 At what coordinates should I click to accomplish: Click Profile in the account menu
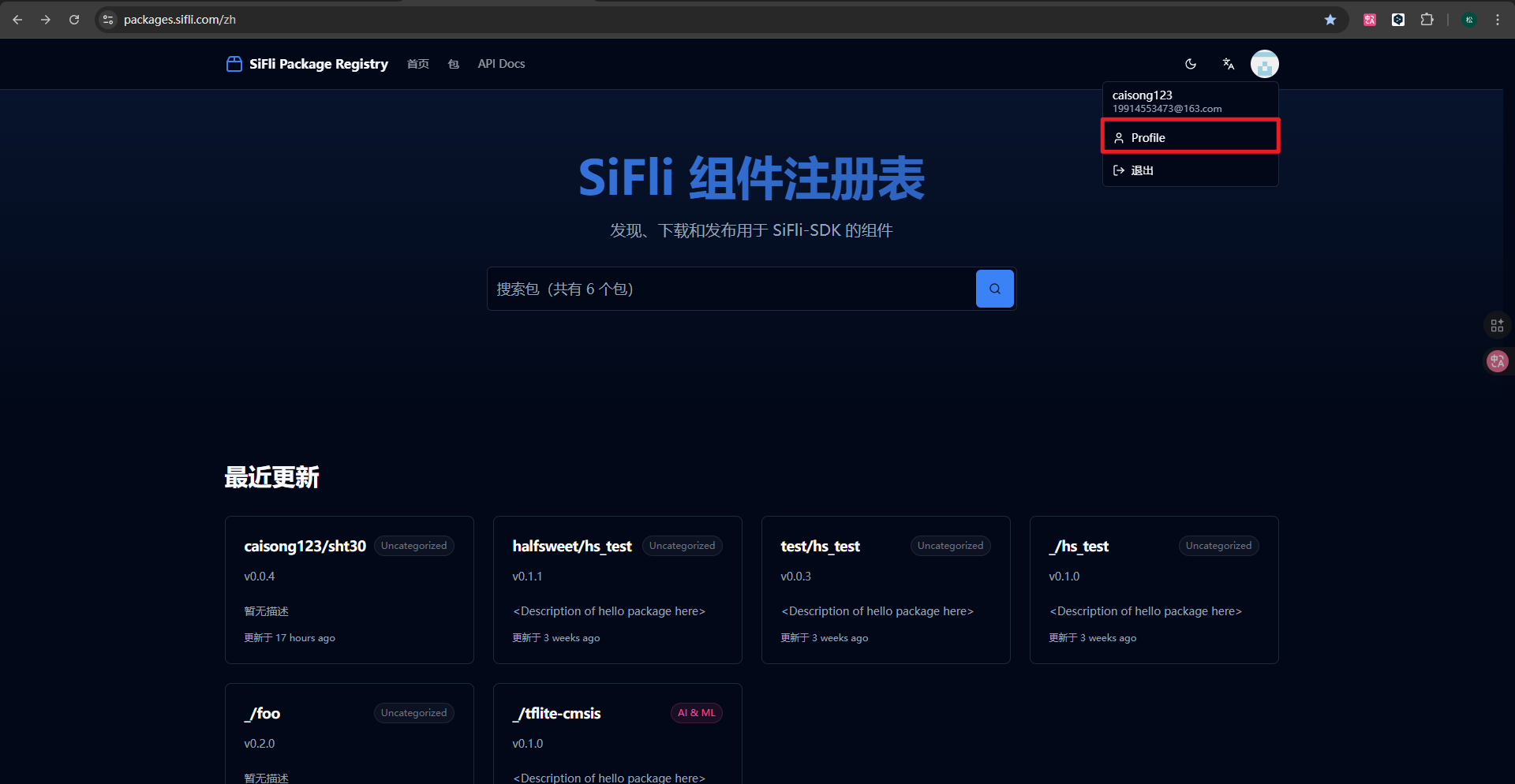[x=1148, y=137]
